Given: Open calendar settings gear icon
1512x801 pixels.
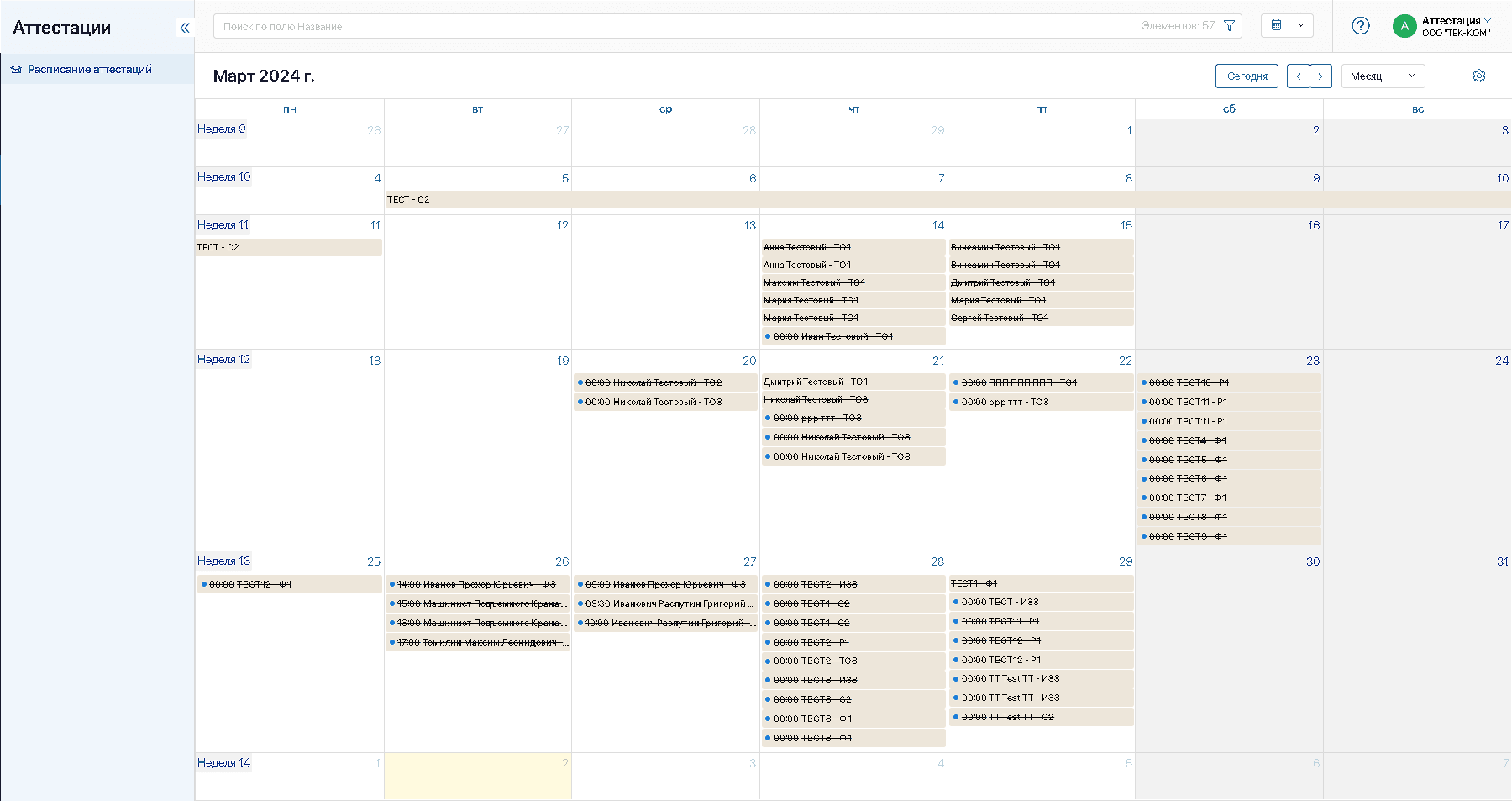Looking at the screenshot, I should pos(1478,76).
